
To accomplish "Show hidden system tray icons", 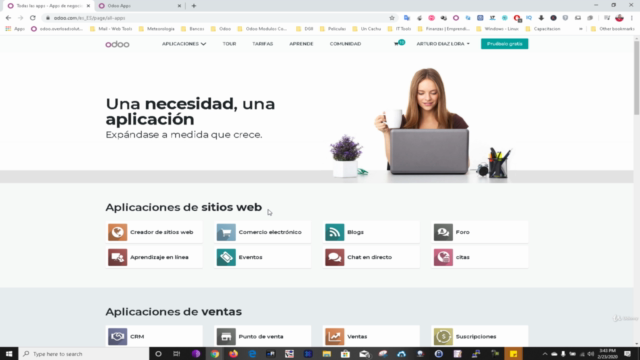I will tap(544, 354).
